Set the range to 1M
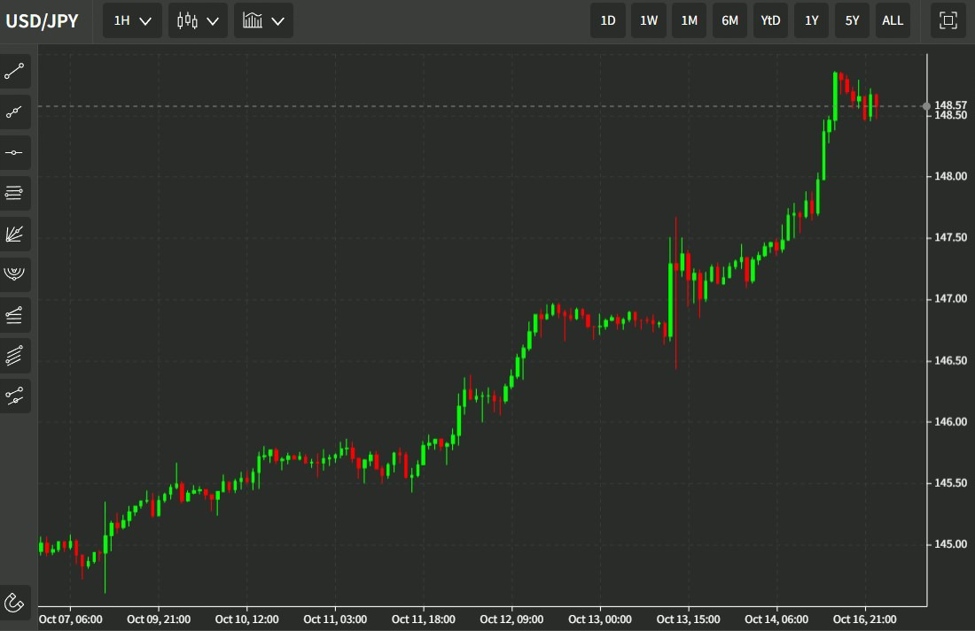Image resolution: width=975 pixels, height=631 pixels. coord(689,20)
